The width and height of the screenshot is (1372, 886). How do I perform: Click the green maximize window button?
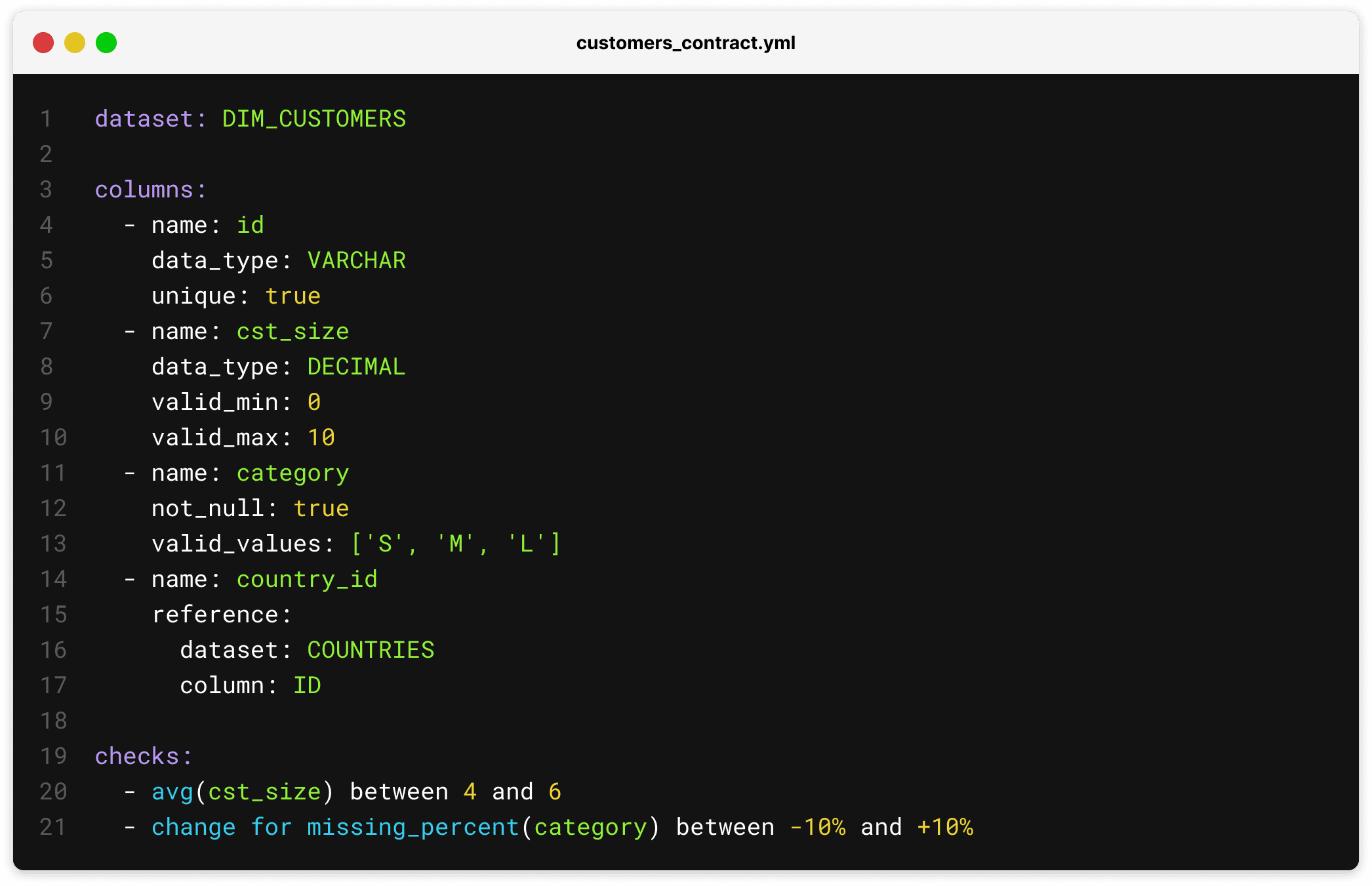tap(106, 43)
